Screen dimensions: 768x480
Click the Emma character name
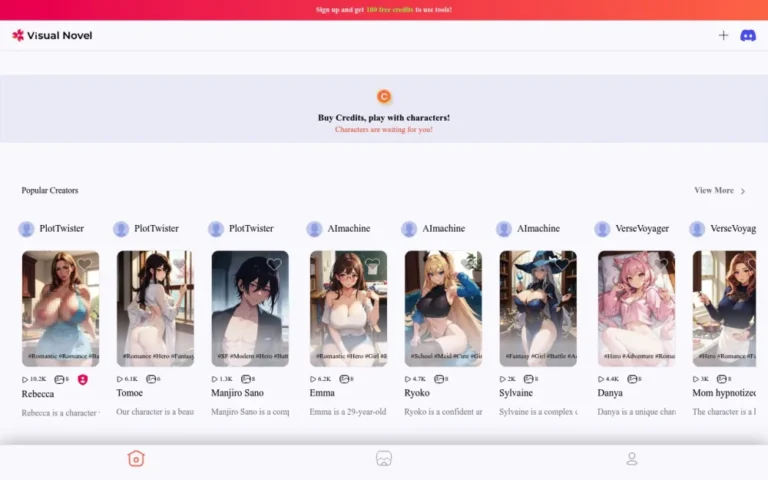(x=322, y=393)
